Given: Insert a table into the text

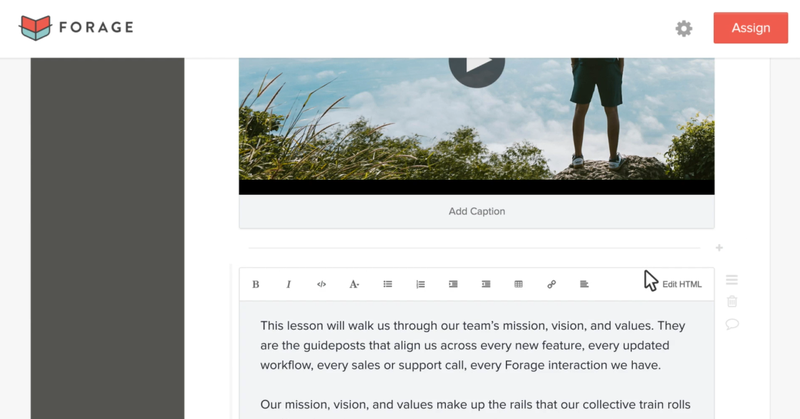Looking at the screenshot, I should tap(518, 284).
